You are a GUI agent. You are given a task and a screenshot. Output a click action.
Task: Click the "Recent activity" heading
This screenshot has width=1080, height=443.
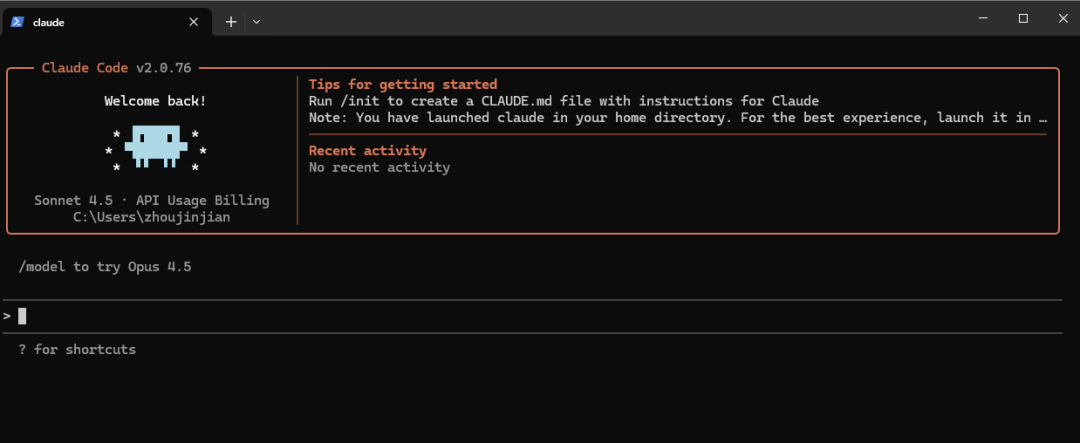click(x=368, y=151)
